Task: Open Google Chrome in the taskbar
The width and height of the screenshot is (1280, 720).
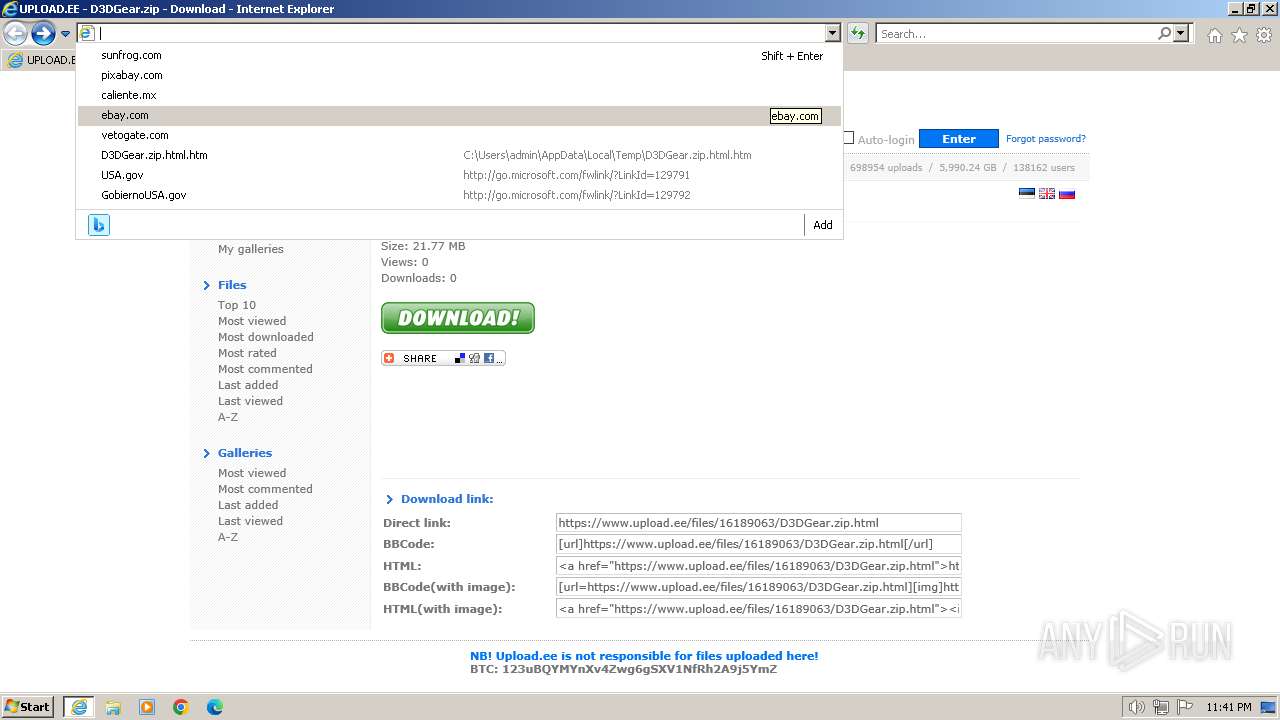Action: coord(181,707)
